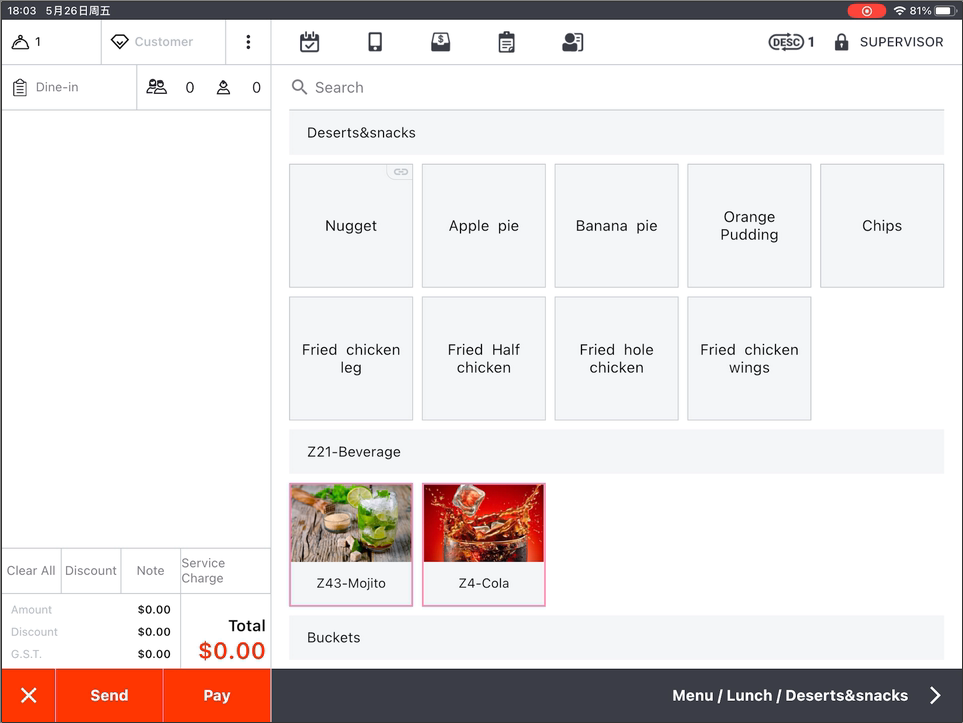Click the customer profile card icon

pyautogui.click(x=572, y=42)
